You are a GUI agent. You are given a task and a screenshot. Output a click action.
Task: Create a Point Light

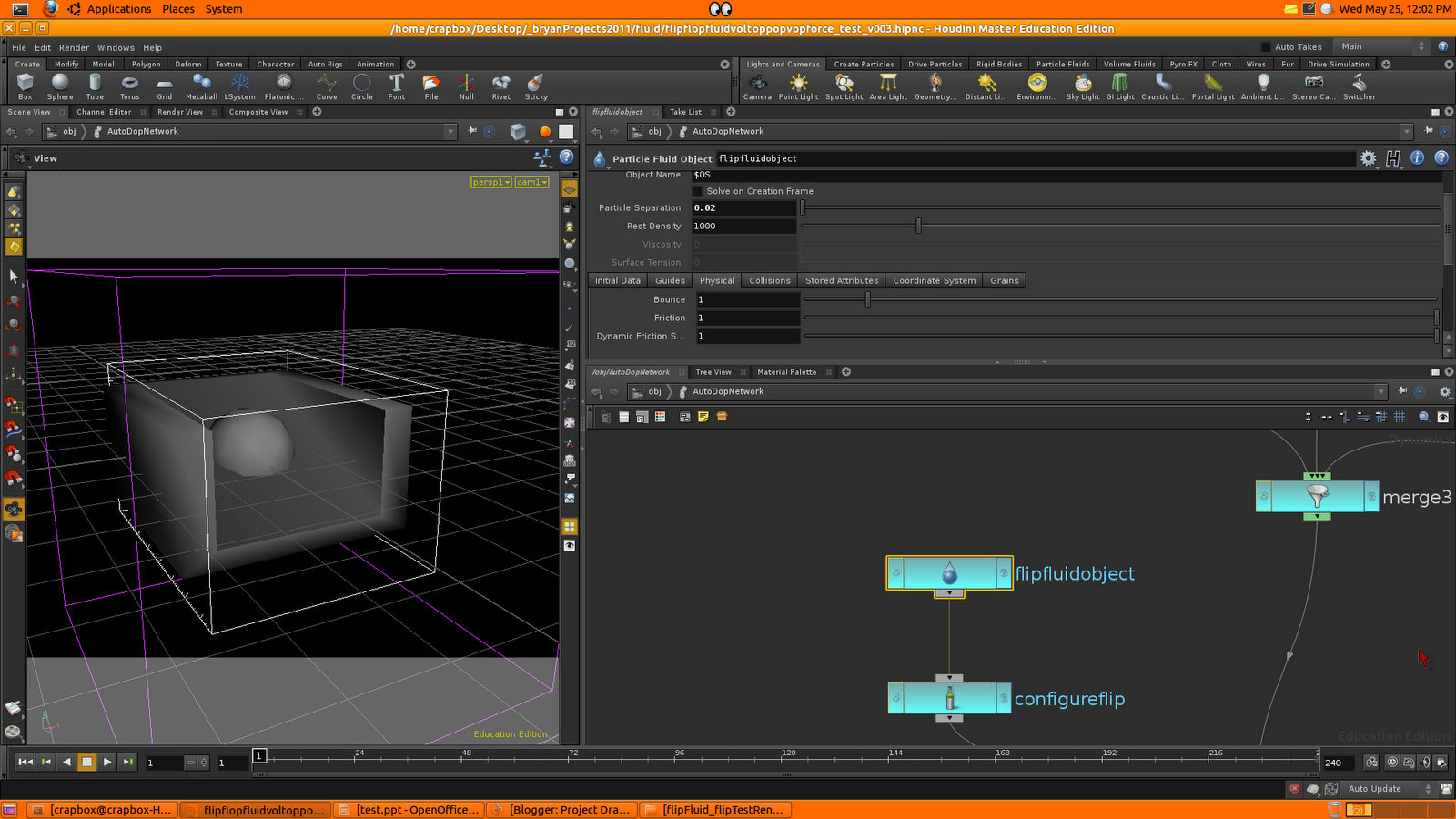[798, 86]
